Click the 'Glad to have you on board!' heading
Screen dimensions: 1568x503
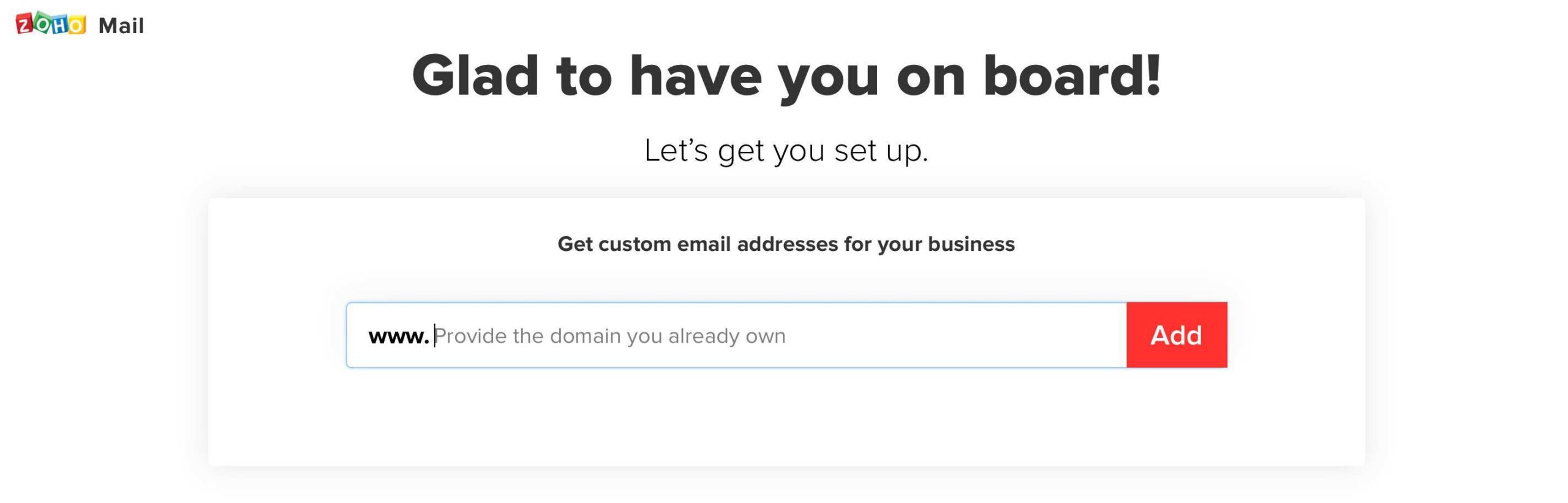coord(786,76)
